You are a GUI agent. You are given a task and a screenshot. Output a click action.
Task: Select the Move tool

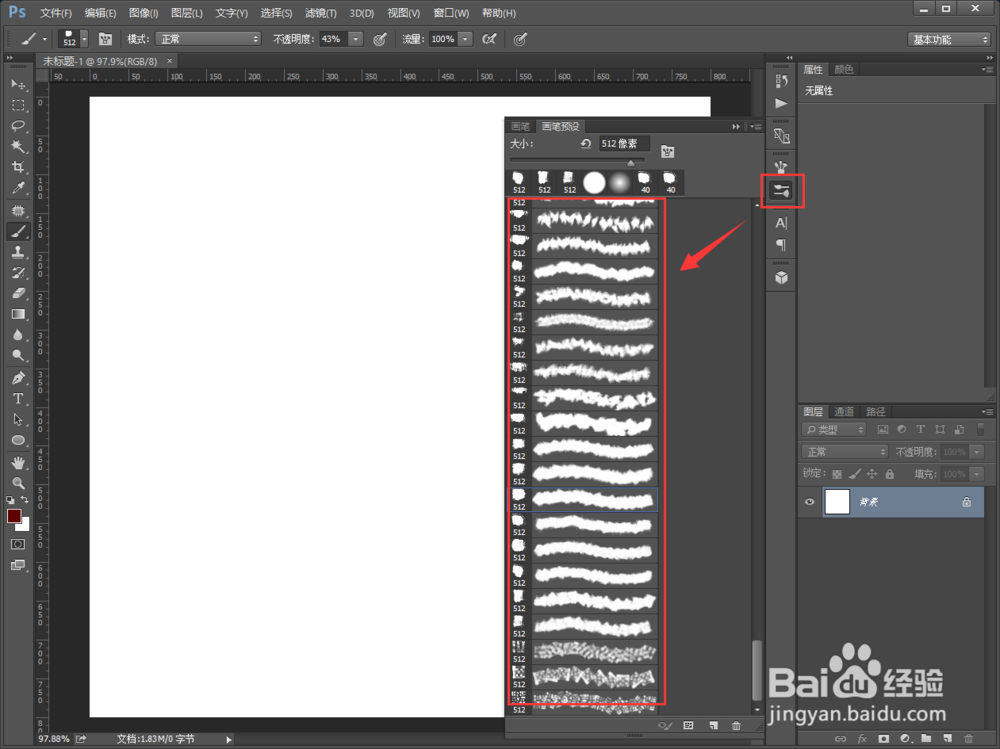click(18, 84)
